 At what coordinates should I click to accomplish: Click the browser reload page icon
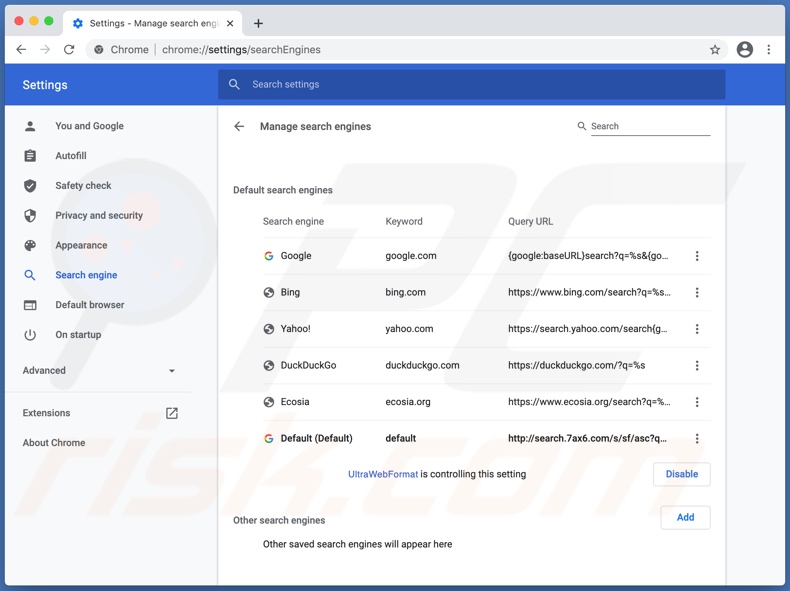[x=69, y=49]
